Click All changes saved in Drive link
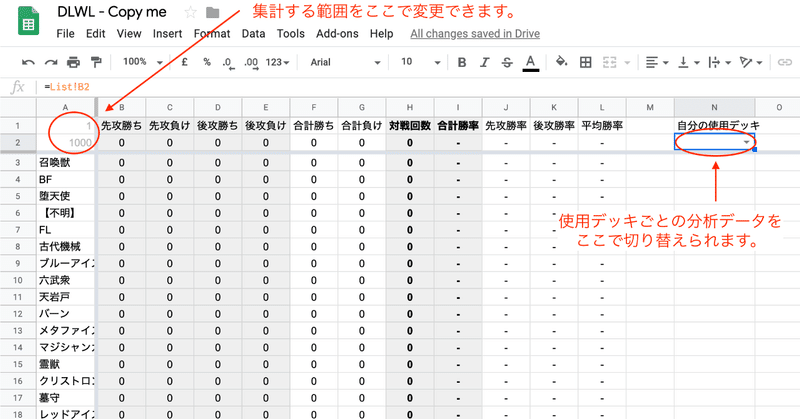The height and width of the screenshot is (419, 800). tap(475, 34)
